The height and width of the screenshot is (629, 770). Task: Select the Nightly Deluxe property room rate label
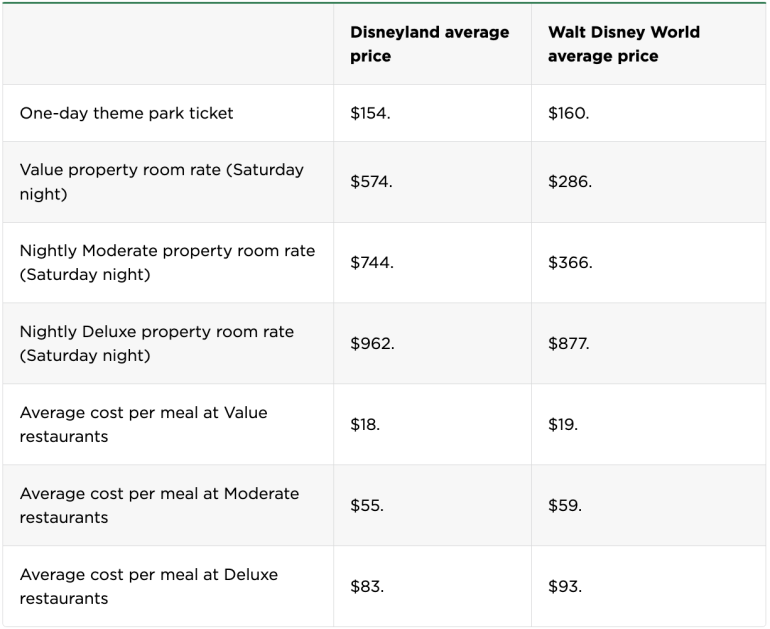pos(157,344)
